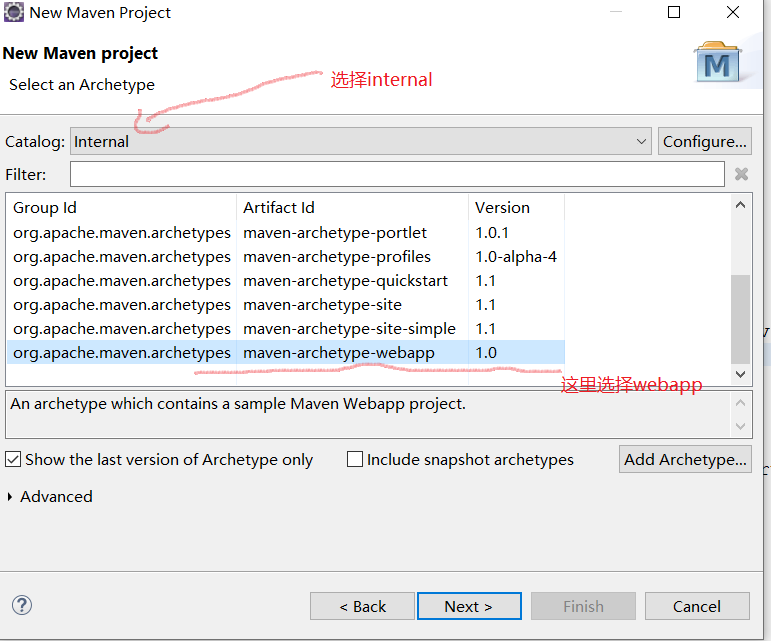Maximize the New Maven Project window

coord(674,12)
